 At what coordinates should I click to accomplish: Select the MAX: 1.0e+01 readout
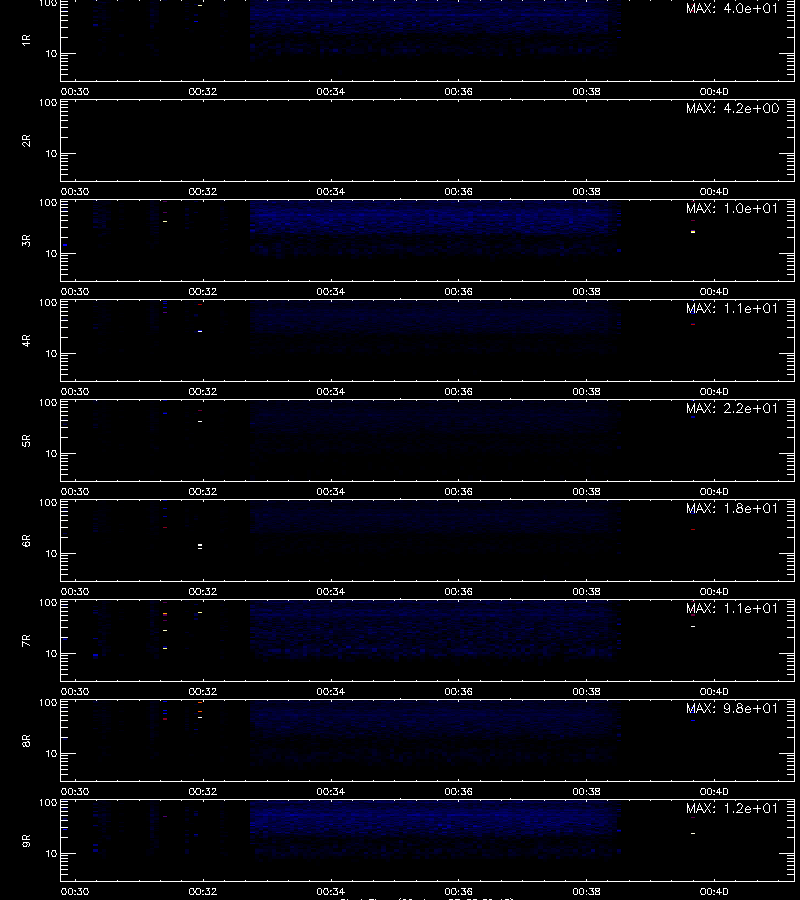click(x=732, y=208)
